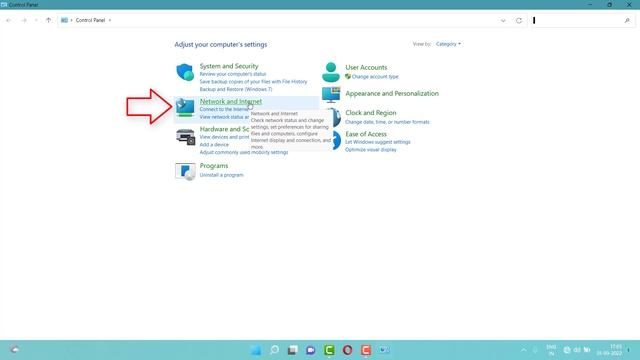Open Appearance and Personalization
Screen dimensions: 640x360
(x=392, y=93)
